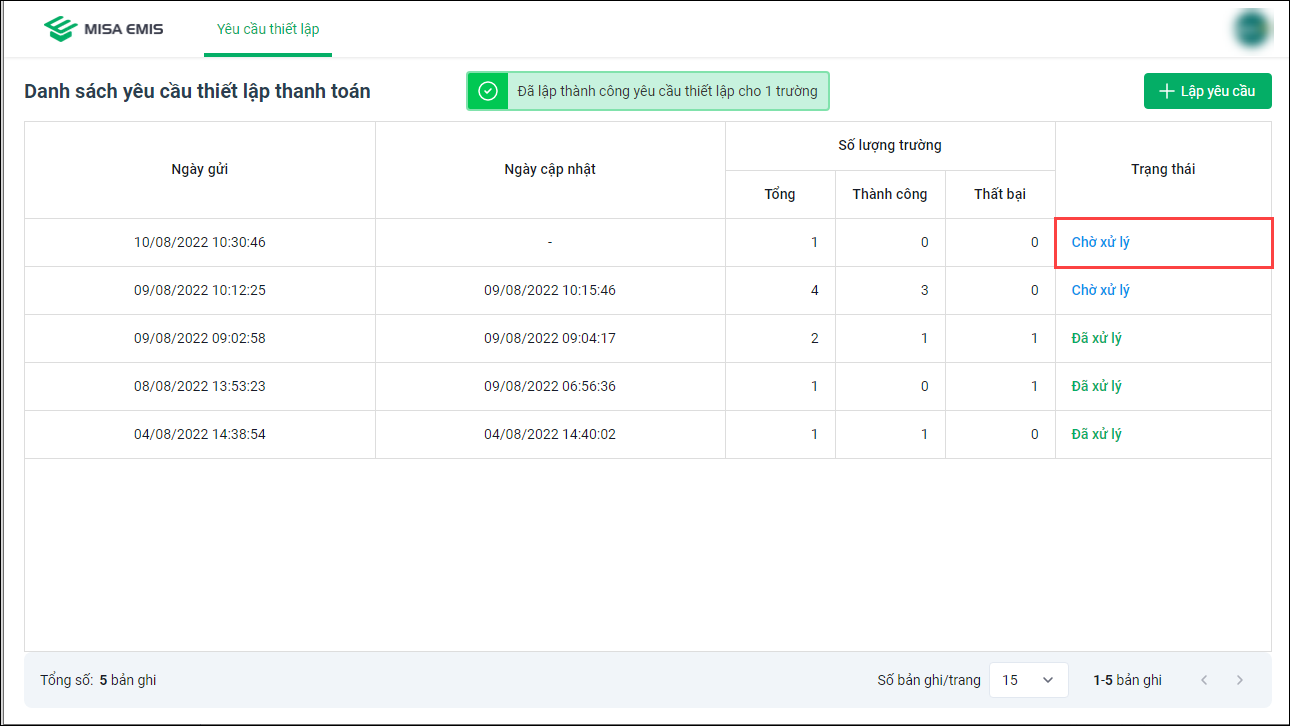Open Chờ xử lý status for 10/08/2022 request
1290x726 pixels.
(x=1100, y=242)
